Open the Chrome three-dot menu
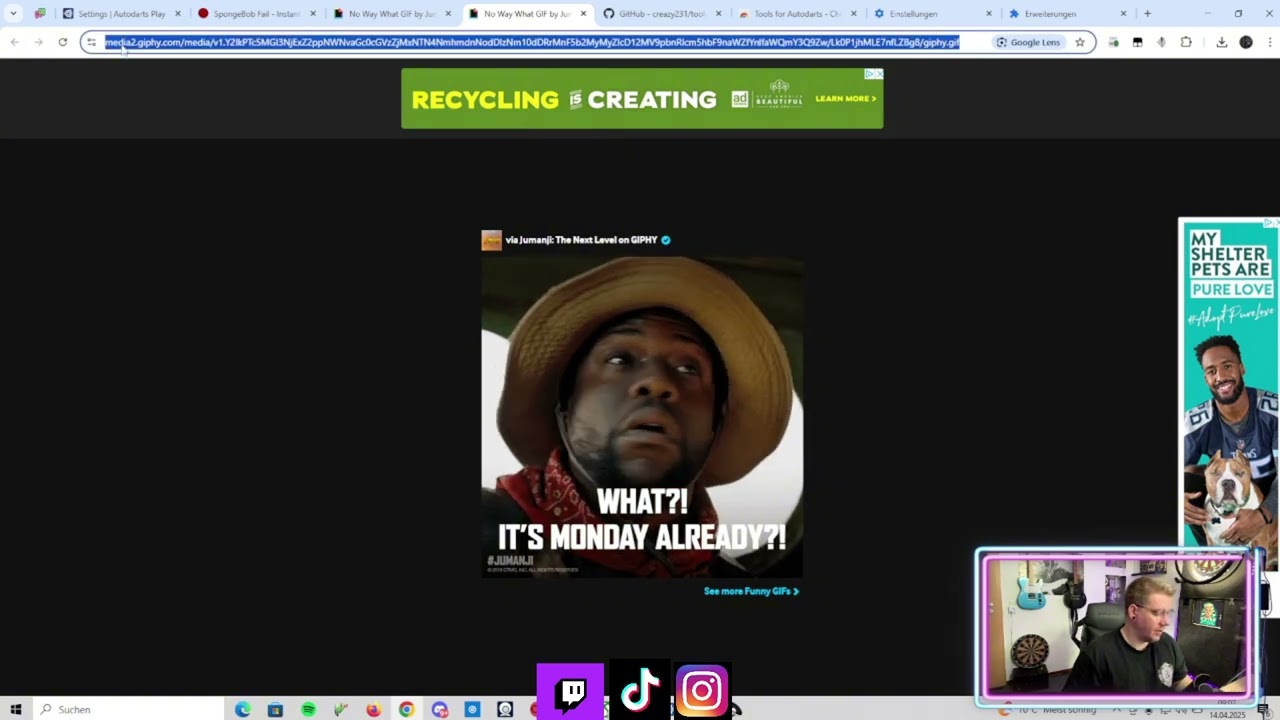The height and width of the screenshot is (720, 1280). pyautogui.click(x=1269, y=42)
